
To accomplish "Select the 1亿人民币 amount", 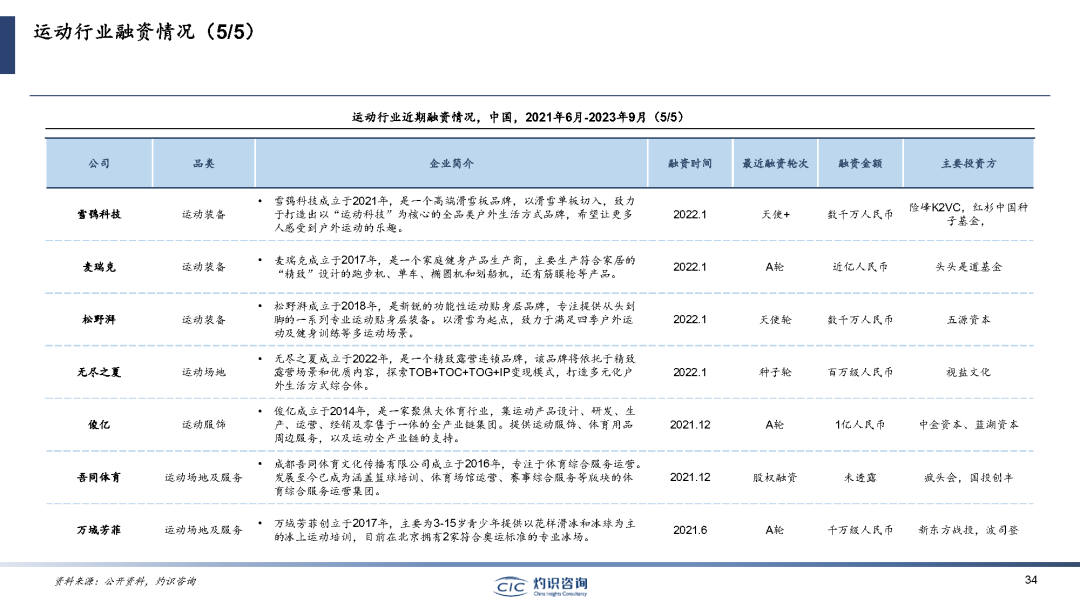I will [x=860, y=425].
